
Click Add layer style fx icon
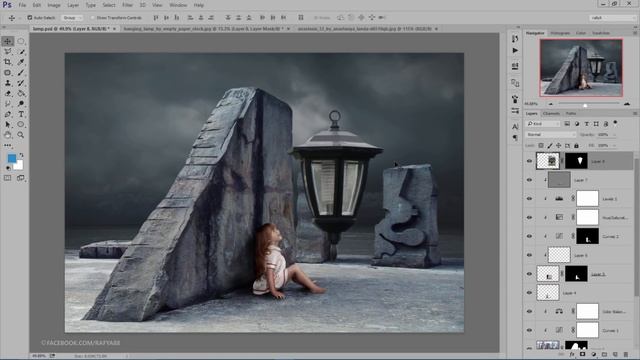click(572, 354)
